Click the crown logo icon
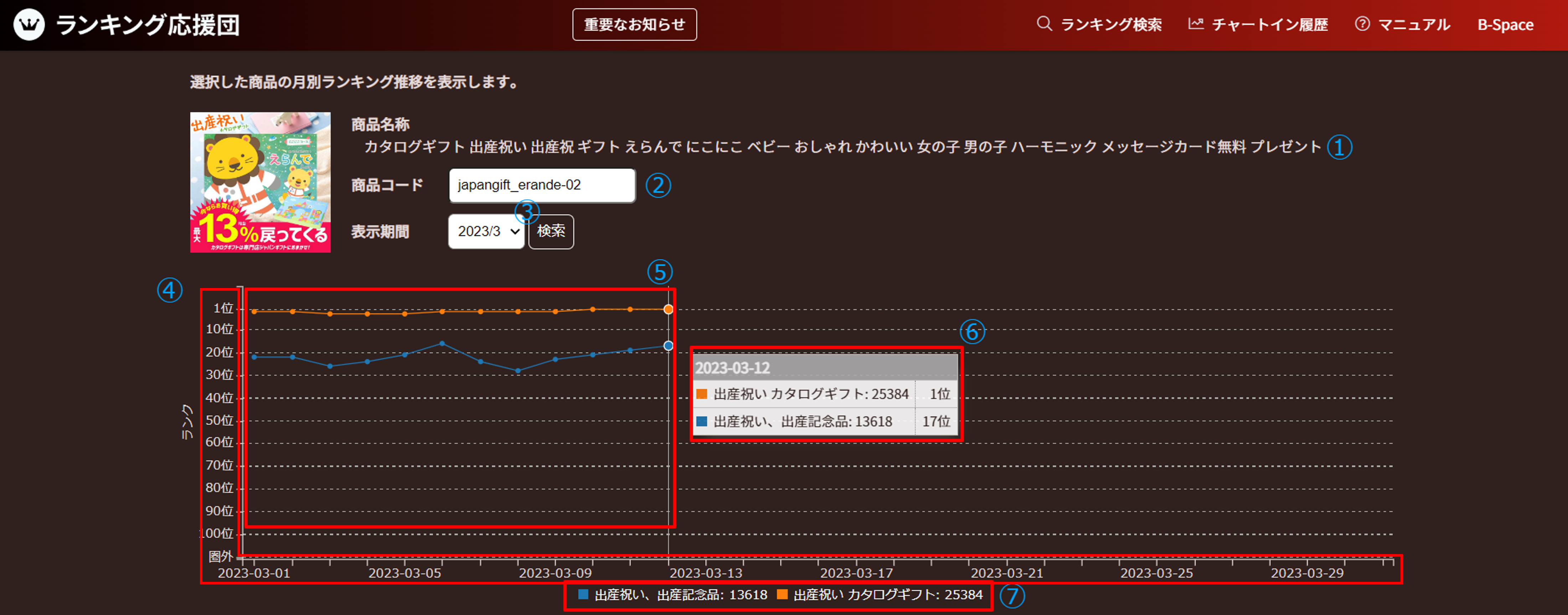The height and width of the screenshot is (615, 1568). click(x=29, y=24)
